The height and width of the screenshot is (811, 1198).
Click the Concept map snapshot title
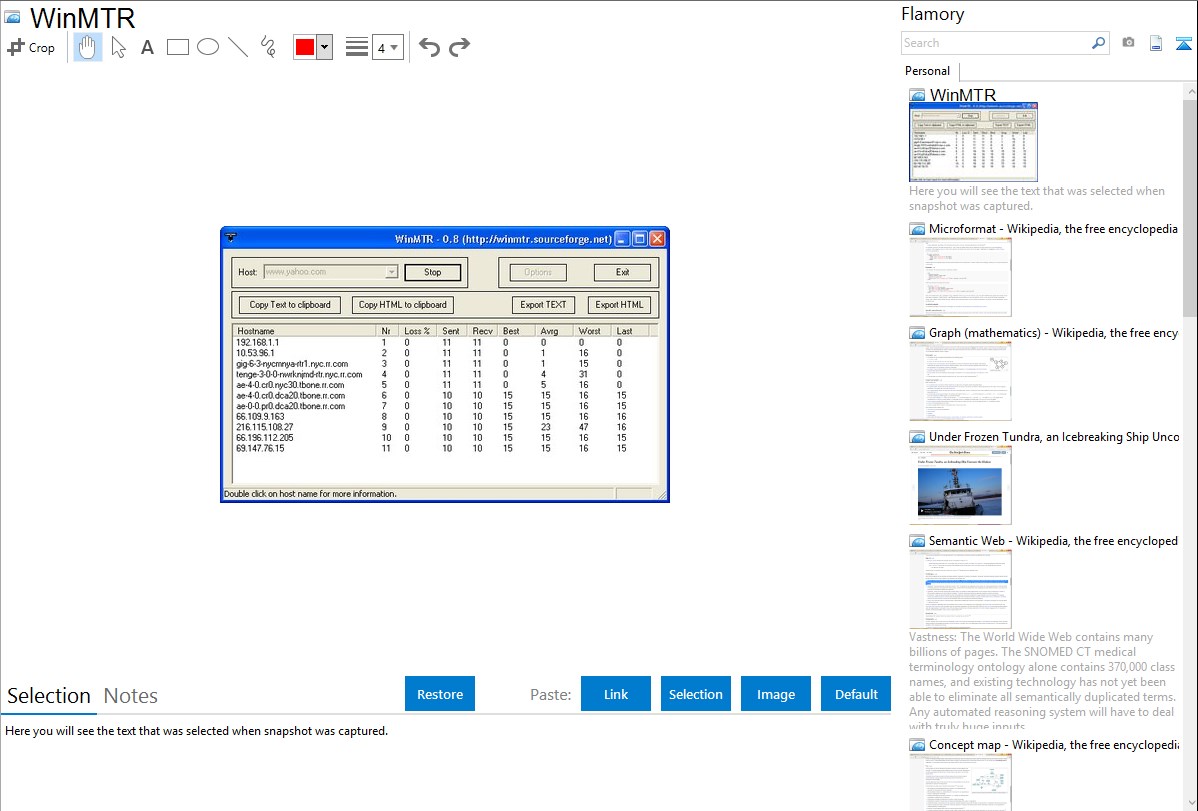coord(1053,744)
